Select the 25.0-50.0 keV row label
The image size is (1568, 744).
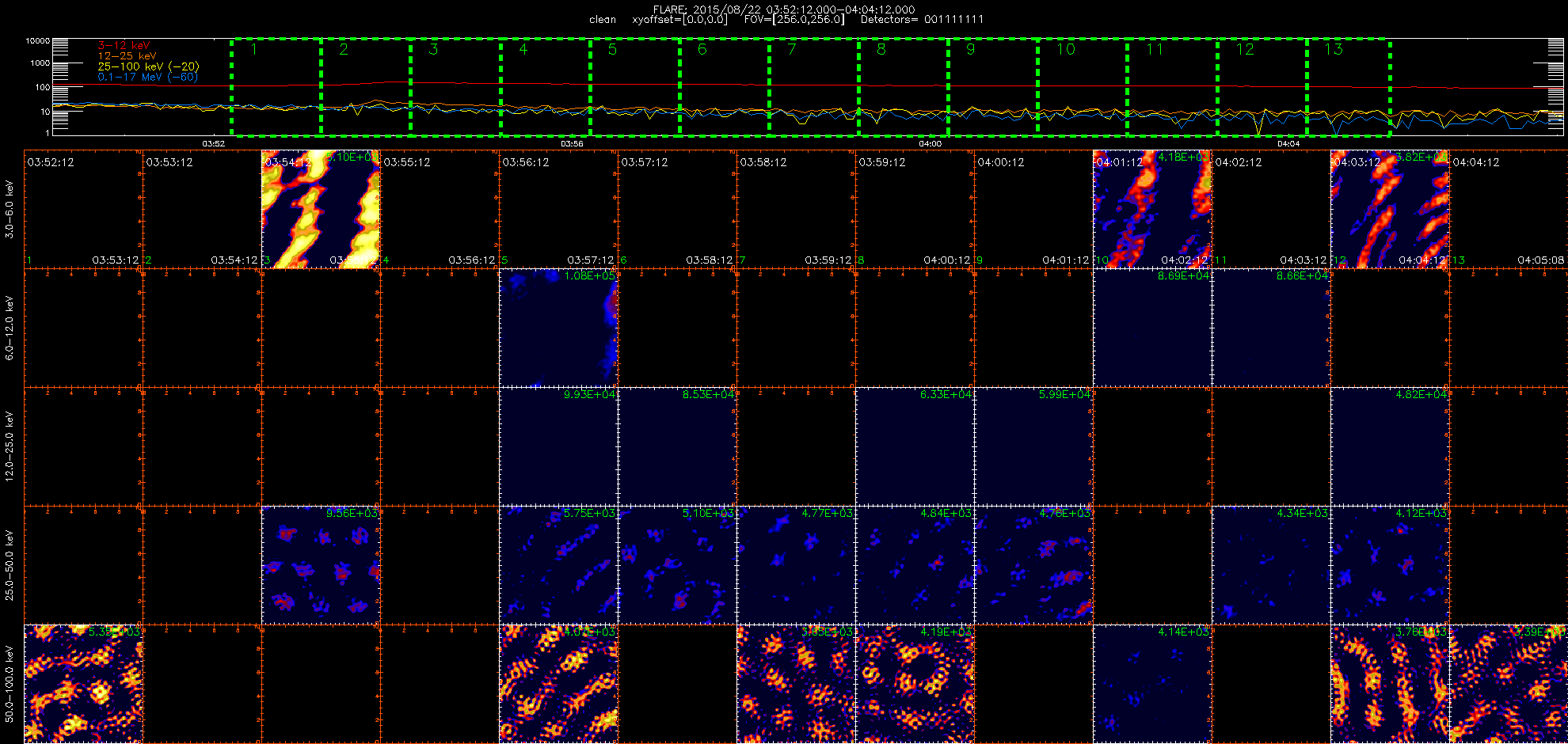click(x=10, y=565)
